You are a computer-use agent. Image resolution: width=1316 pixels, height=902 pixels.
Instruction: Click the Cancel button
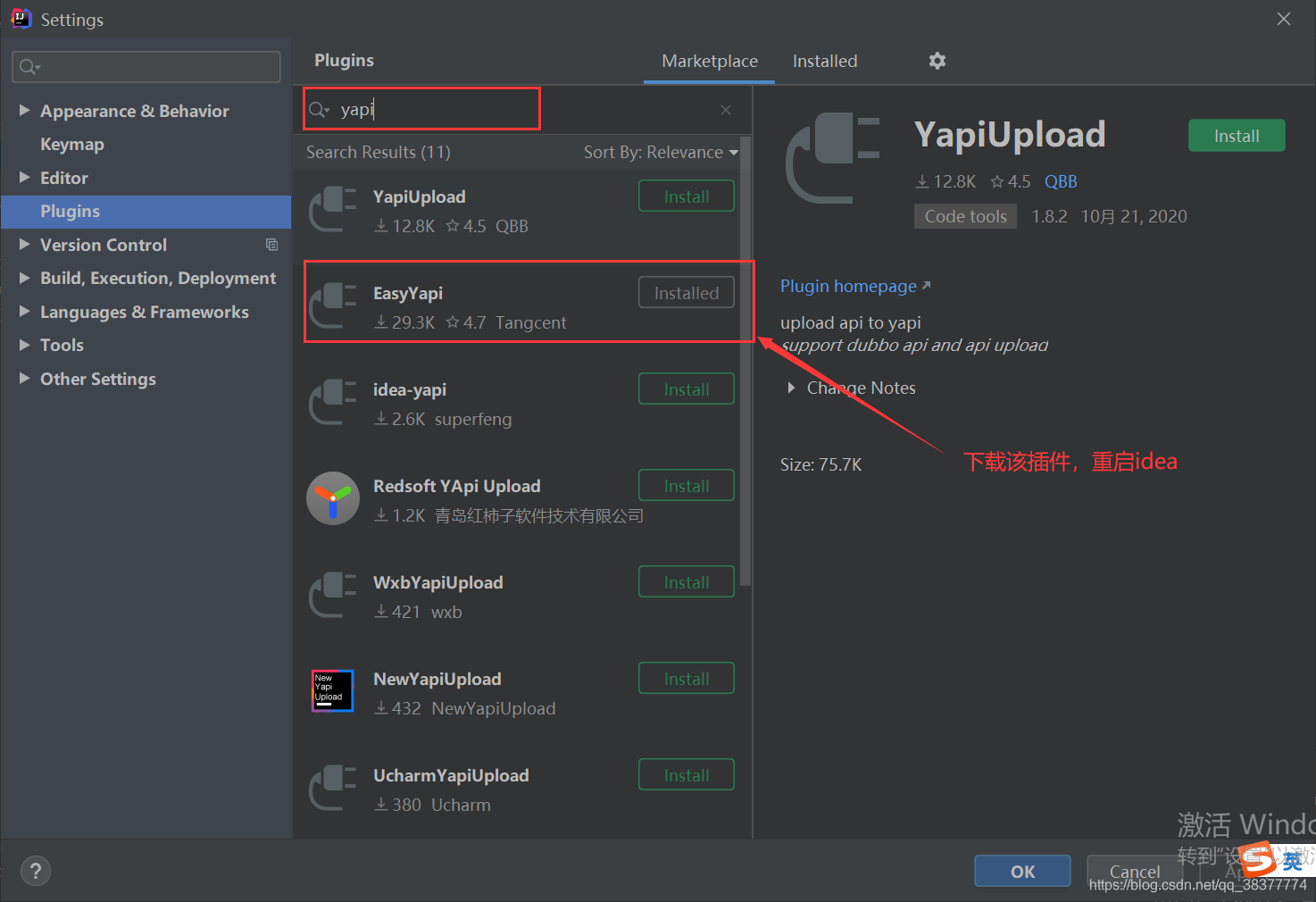pyautogui.click(x=1134, y=871)
